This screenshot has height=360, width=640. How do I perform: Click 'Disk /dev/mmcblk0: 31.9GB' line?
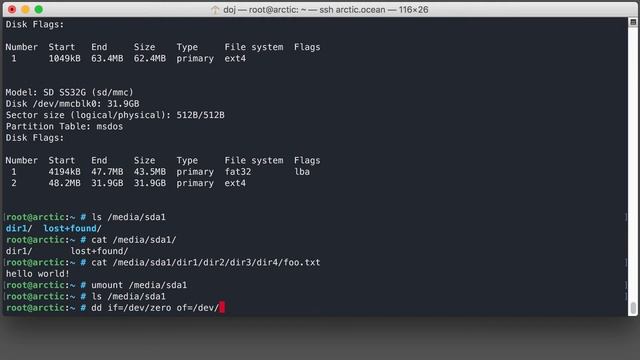72,104
